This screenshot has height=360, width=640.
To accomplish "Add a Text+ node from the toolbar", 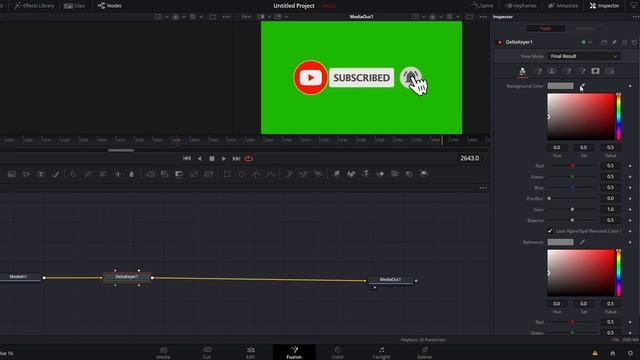I will pos(41,174).
